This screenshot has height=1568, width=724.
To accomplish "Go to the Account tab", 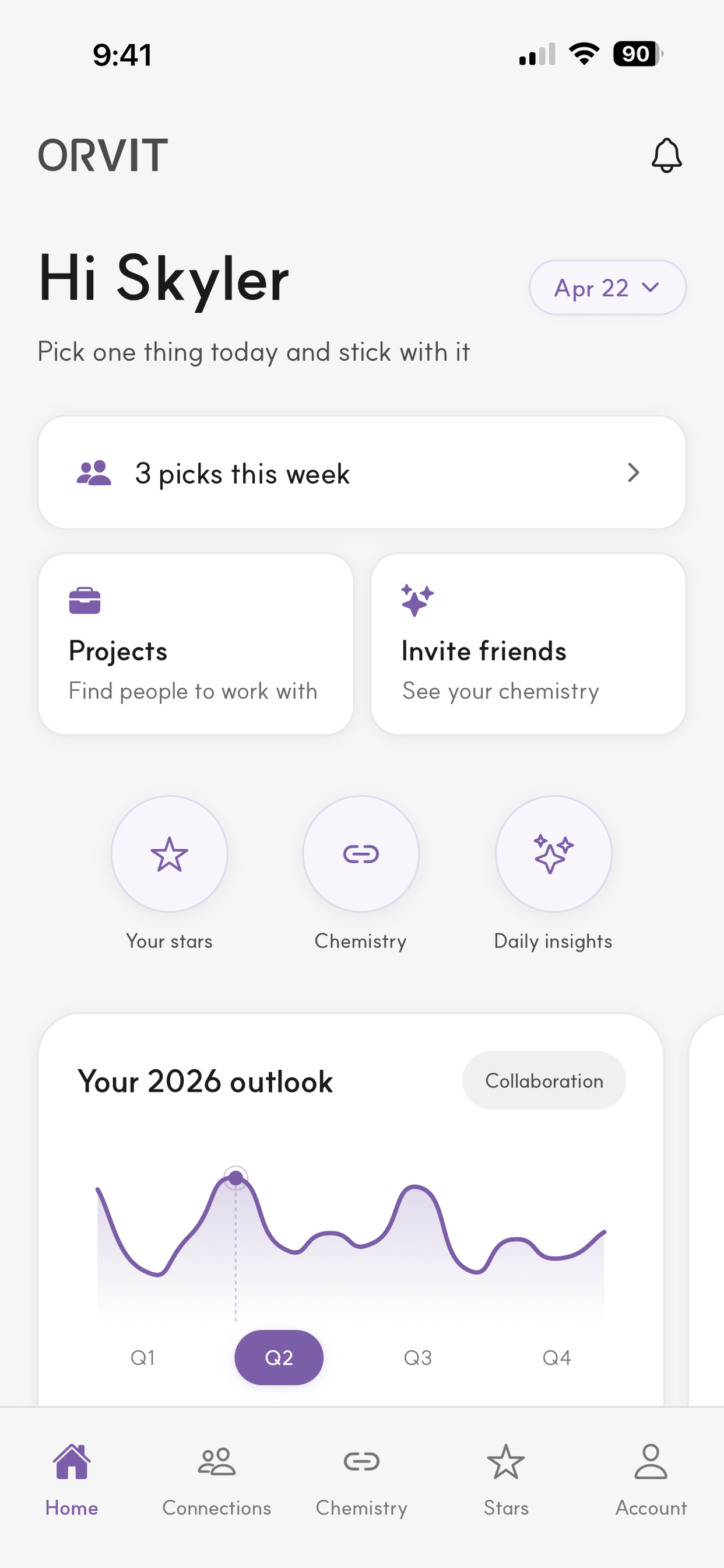I will 651,1479.
